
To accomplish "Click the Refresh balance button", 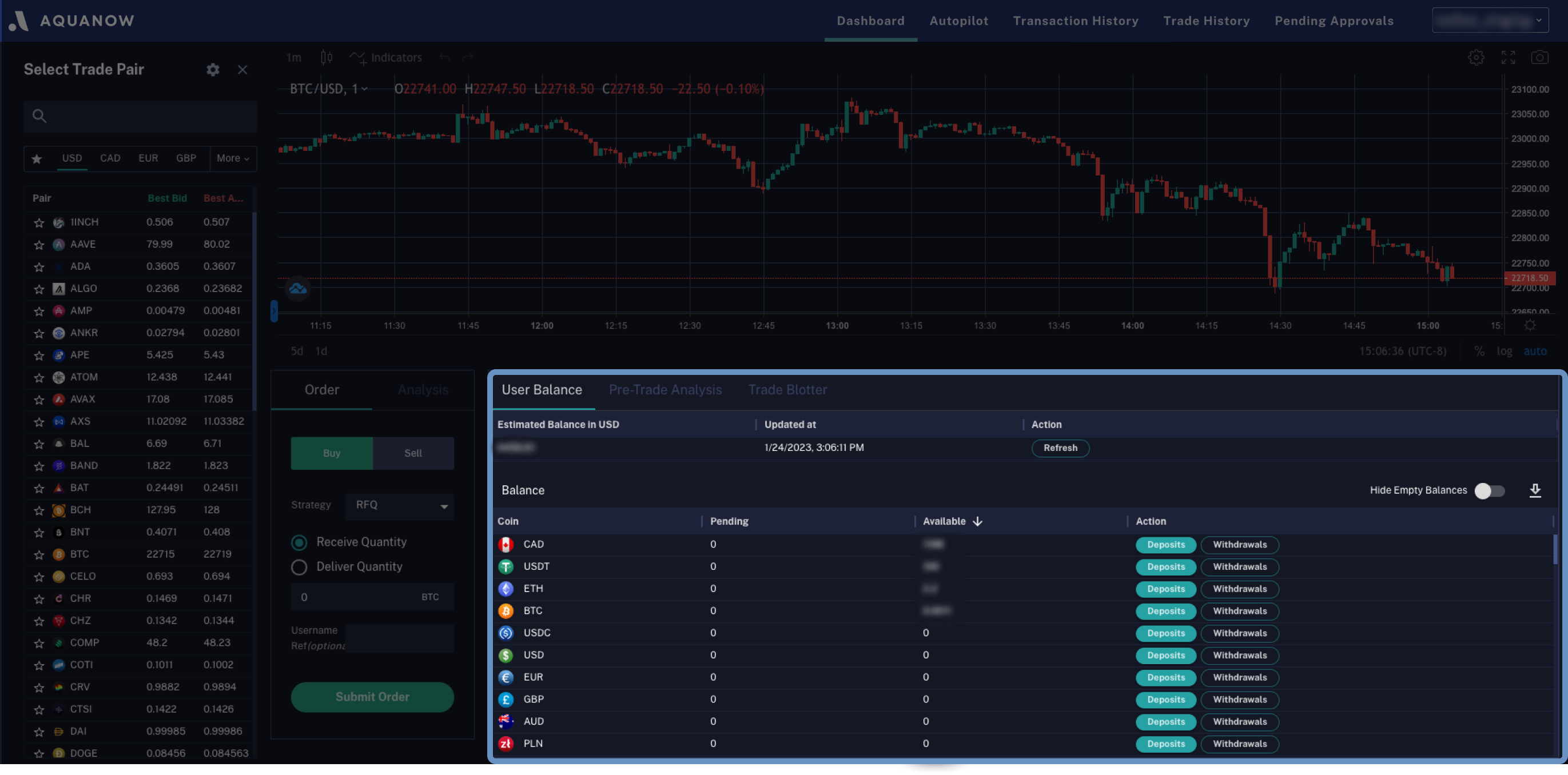I will 1060,448.
